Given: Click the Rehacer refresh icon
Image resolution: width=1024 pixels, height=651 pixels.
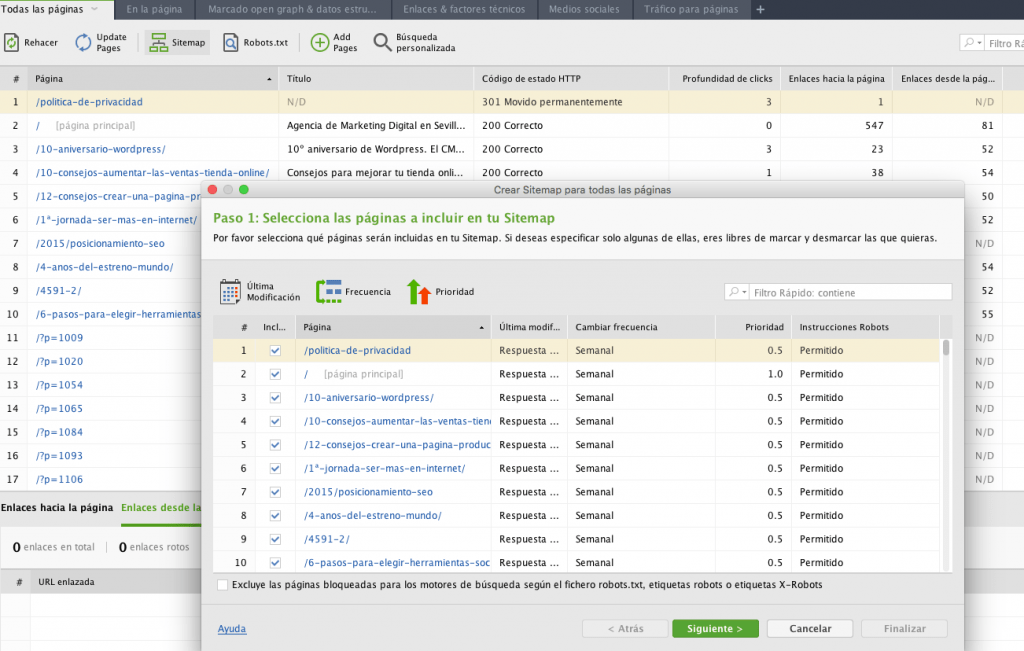Looking at the screenshot, I should tap(12, 42).
